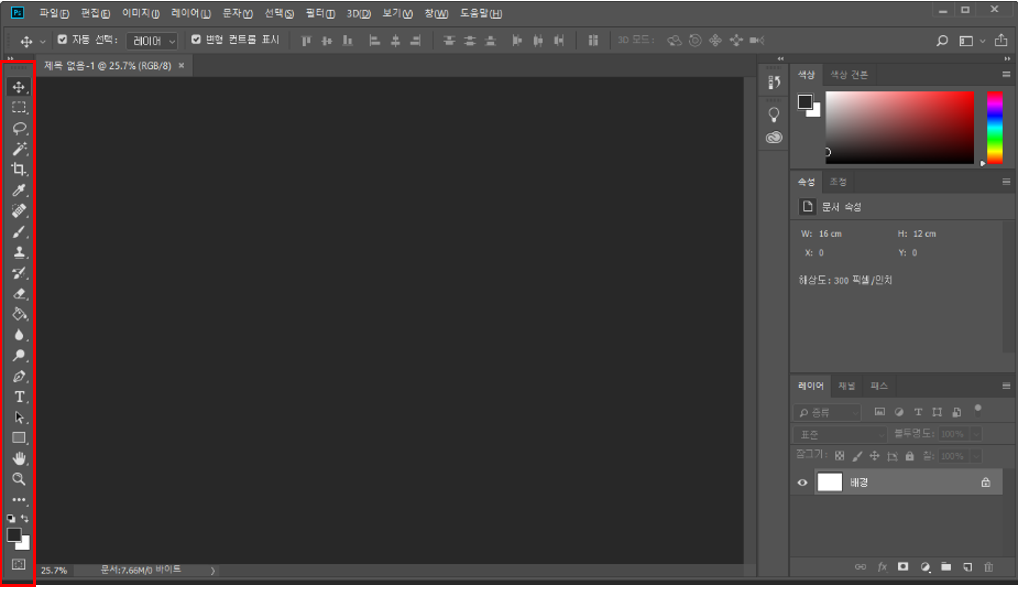The width and height of the screenshot is (1020, 589).
Task: Open the 표준 blend mode dropdown
Action: coord(840,434)
